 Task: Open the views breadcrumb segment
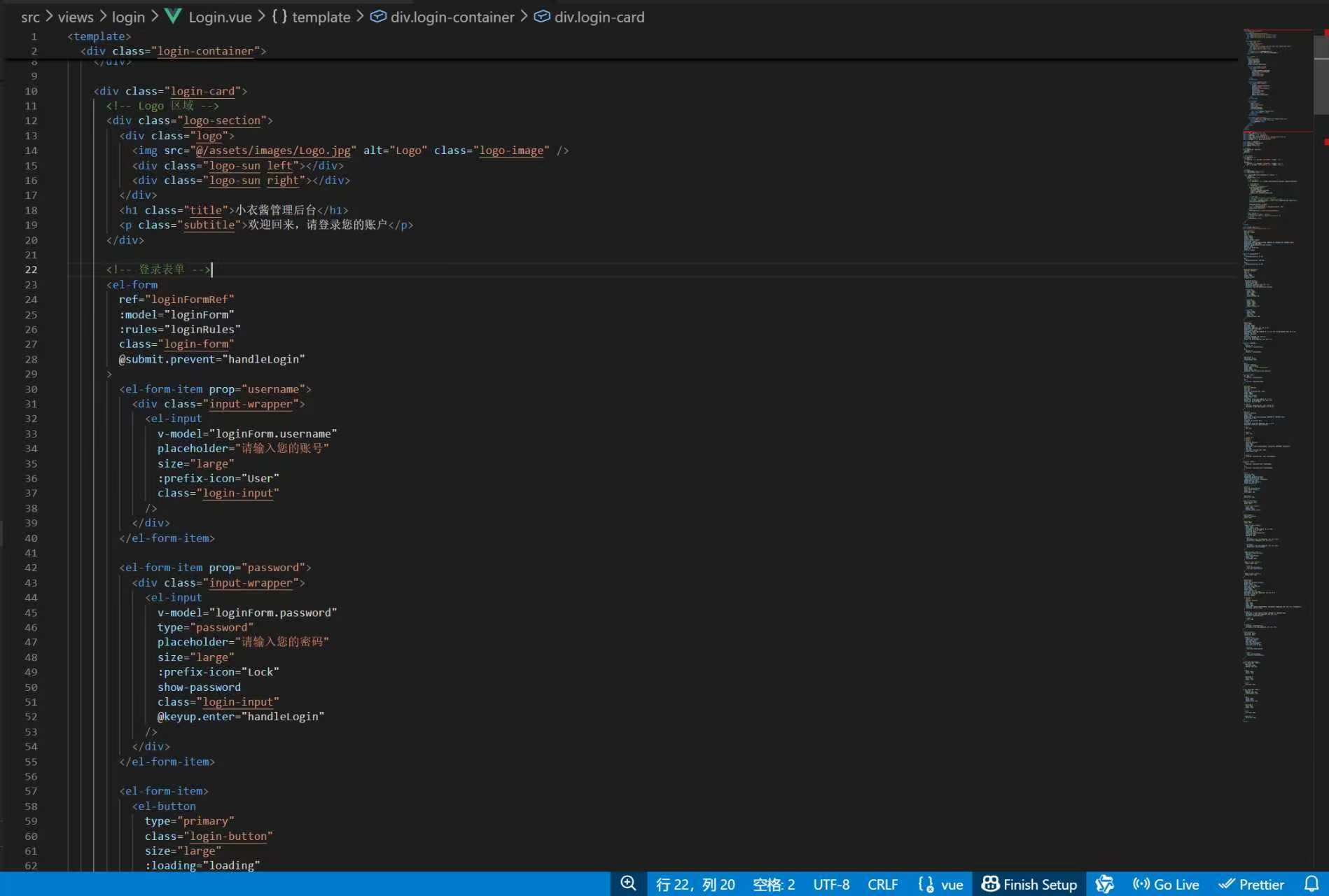point(76,17)
